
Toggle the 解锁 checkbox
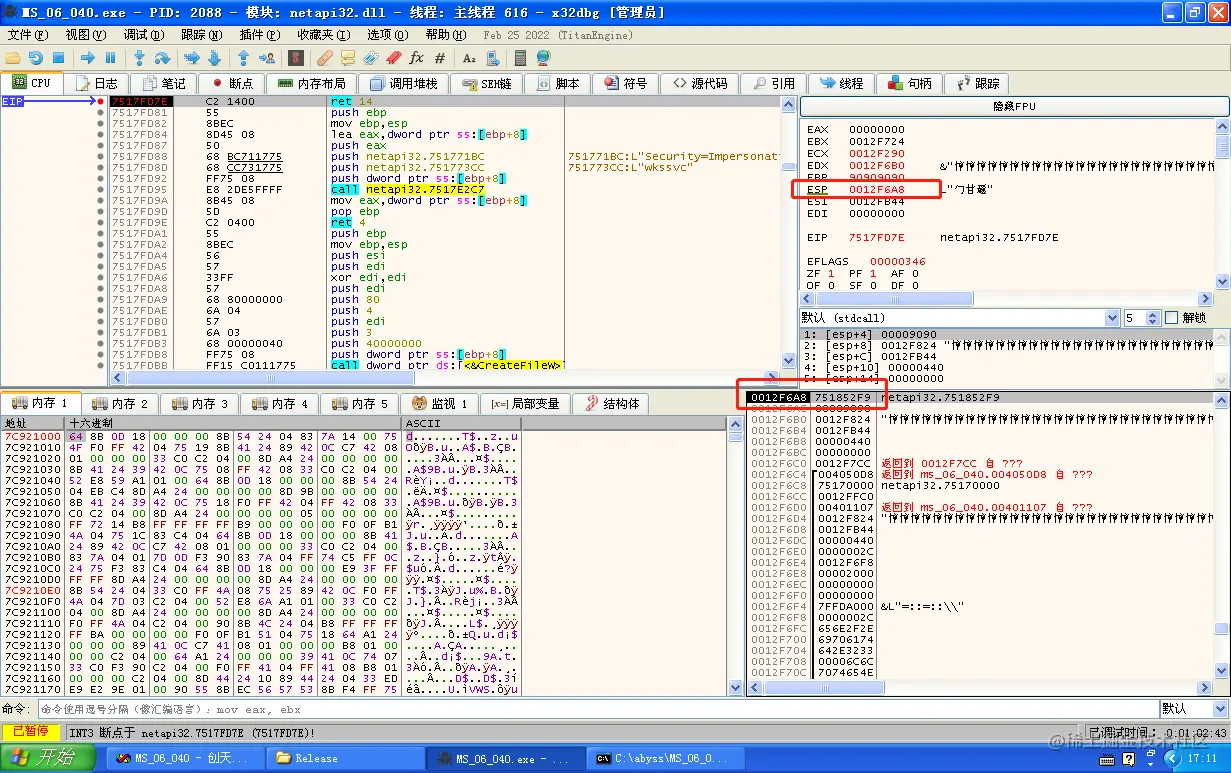point(1172,318)
